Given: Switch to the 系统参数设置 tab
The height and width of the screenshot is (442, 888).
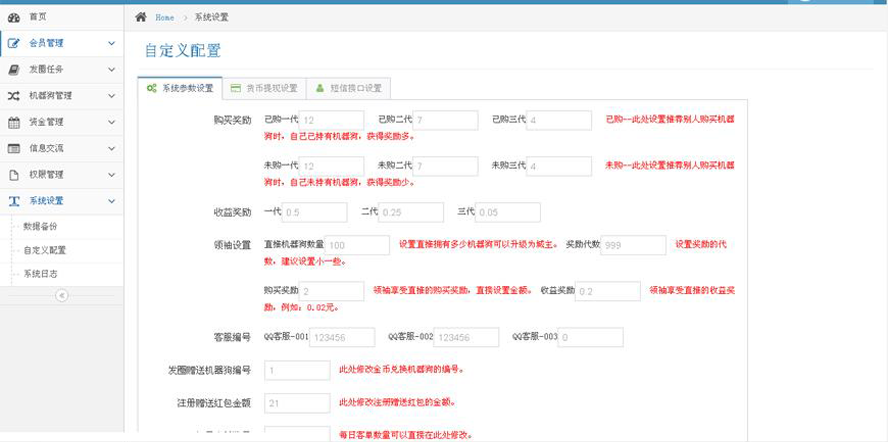Looking at the screenshot, I should pos(180,88).
